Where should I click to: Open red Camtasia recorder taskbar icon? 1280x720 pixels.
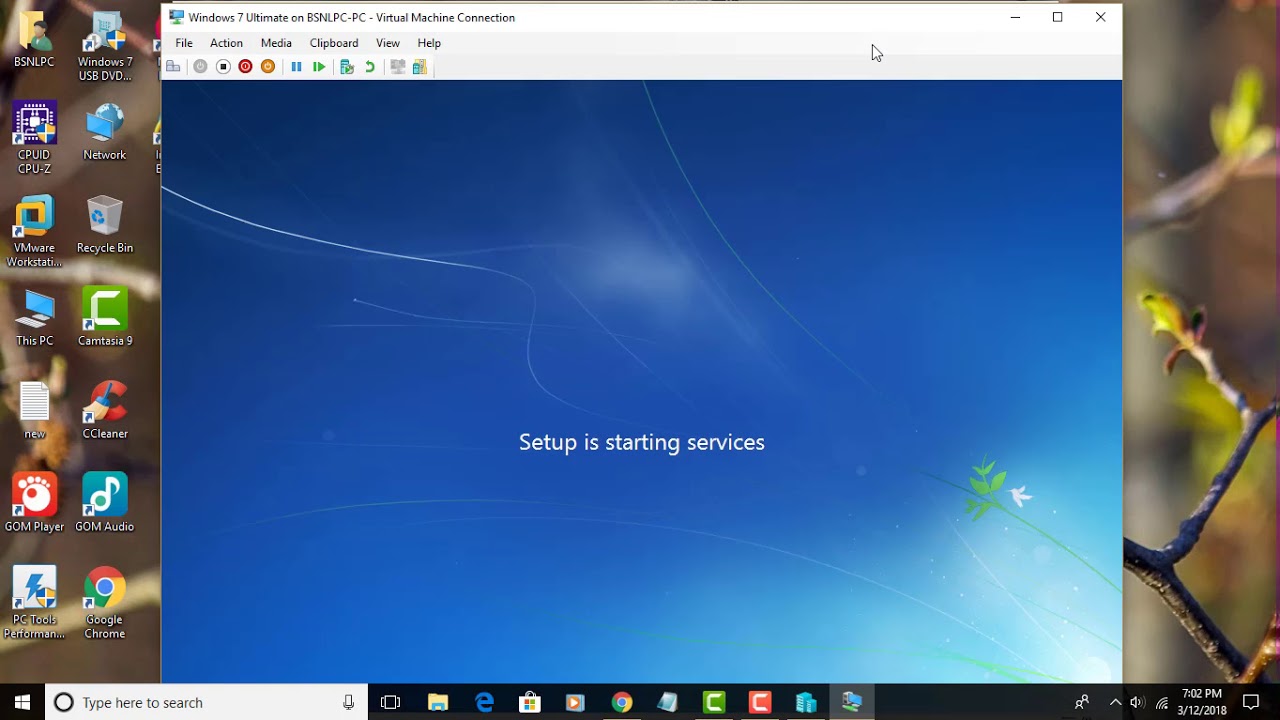pyautogui.click(x=760, y=702)
